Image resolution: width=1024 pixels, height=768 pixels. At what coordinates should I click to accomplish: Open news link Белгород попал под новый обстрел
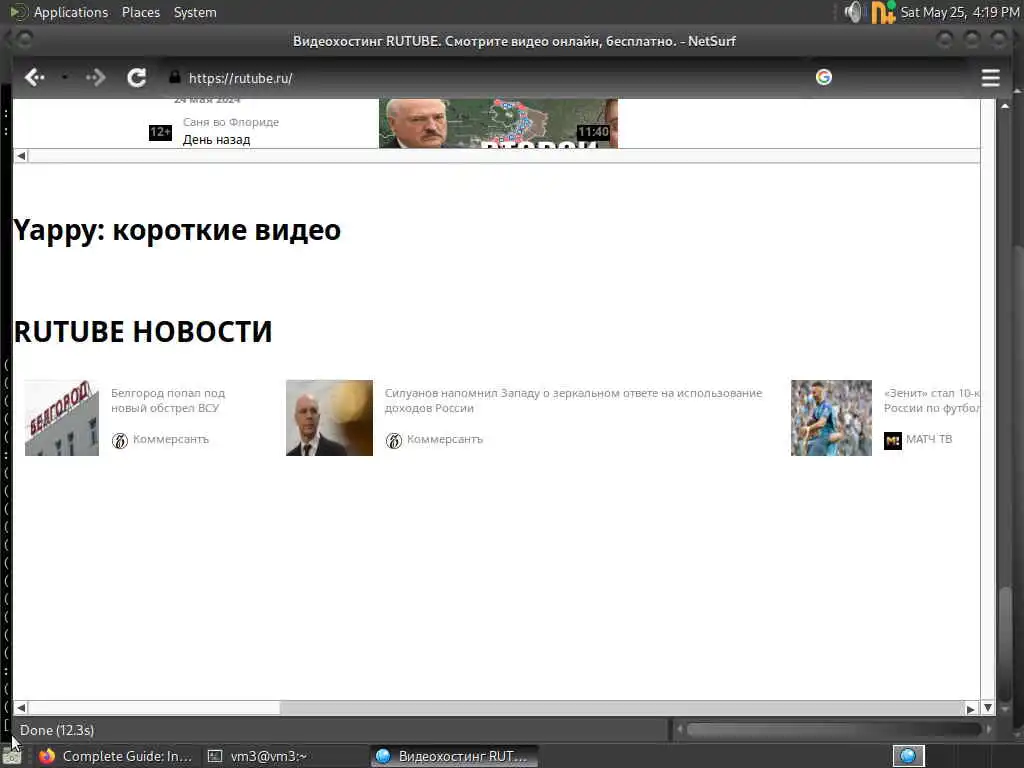click(168, 400)
